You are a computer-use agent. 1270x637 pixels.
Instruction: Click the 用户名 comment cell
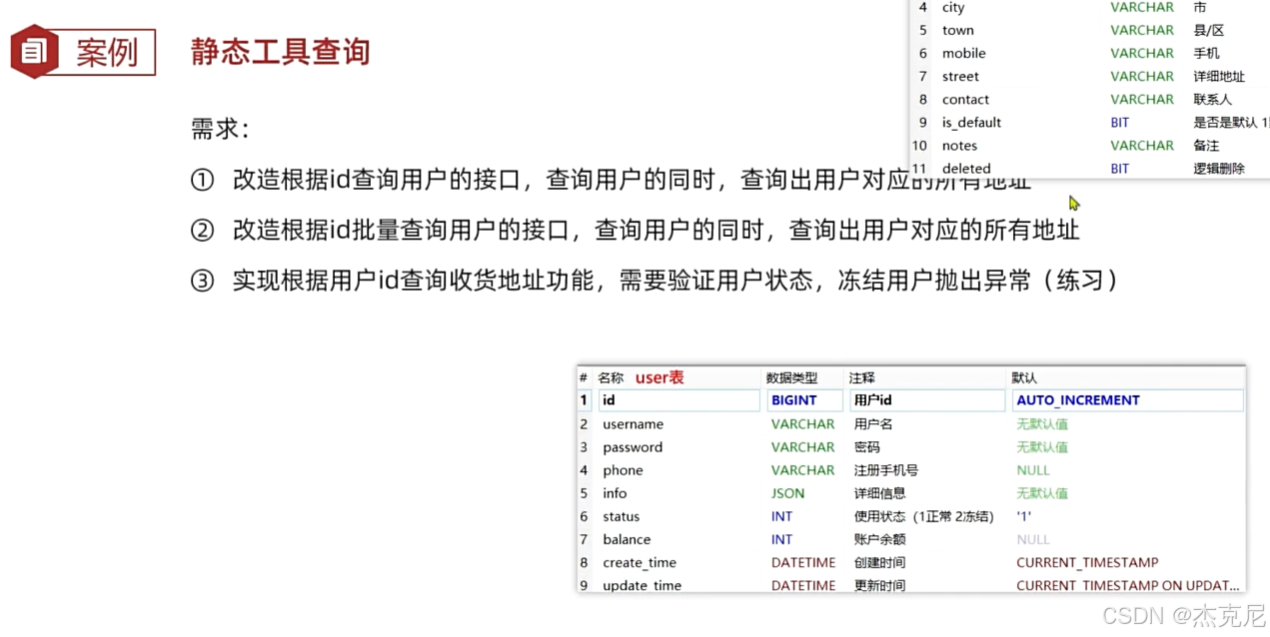[873, 424]
